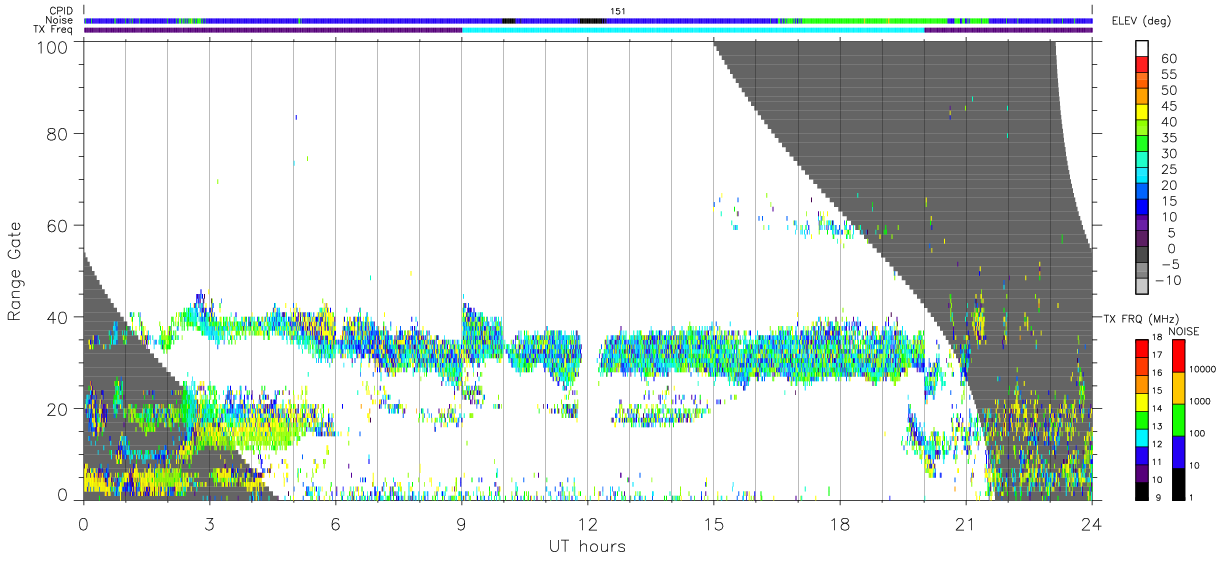Click the x-axis tick label '12'
Screen dimensions: 1228x567
coord(588,523)
